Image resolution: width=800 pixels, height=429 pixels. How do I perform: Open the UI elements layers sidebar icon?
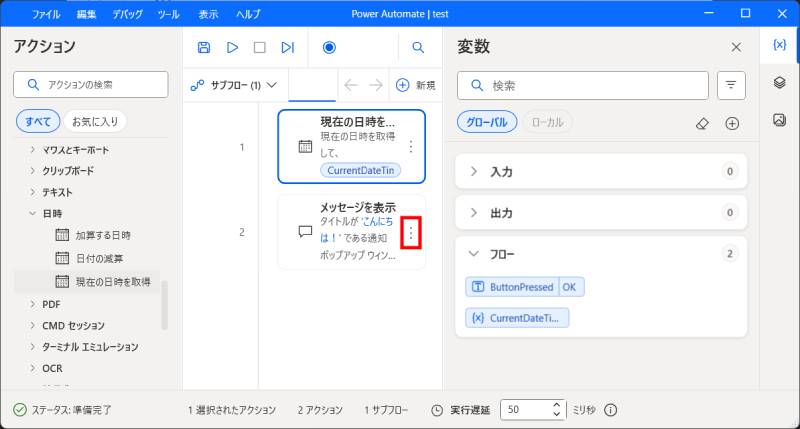(779, 82)
